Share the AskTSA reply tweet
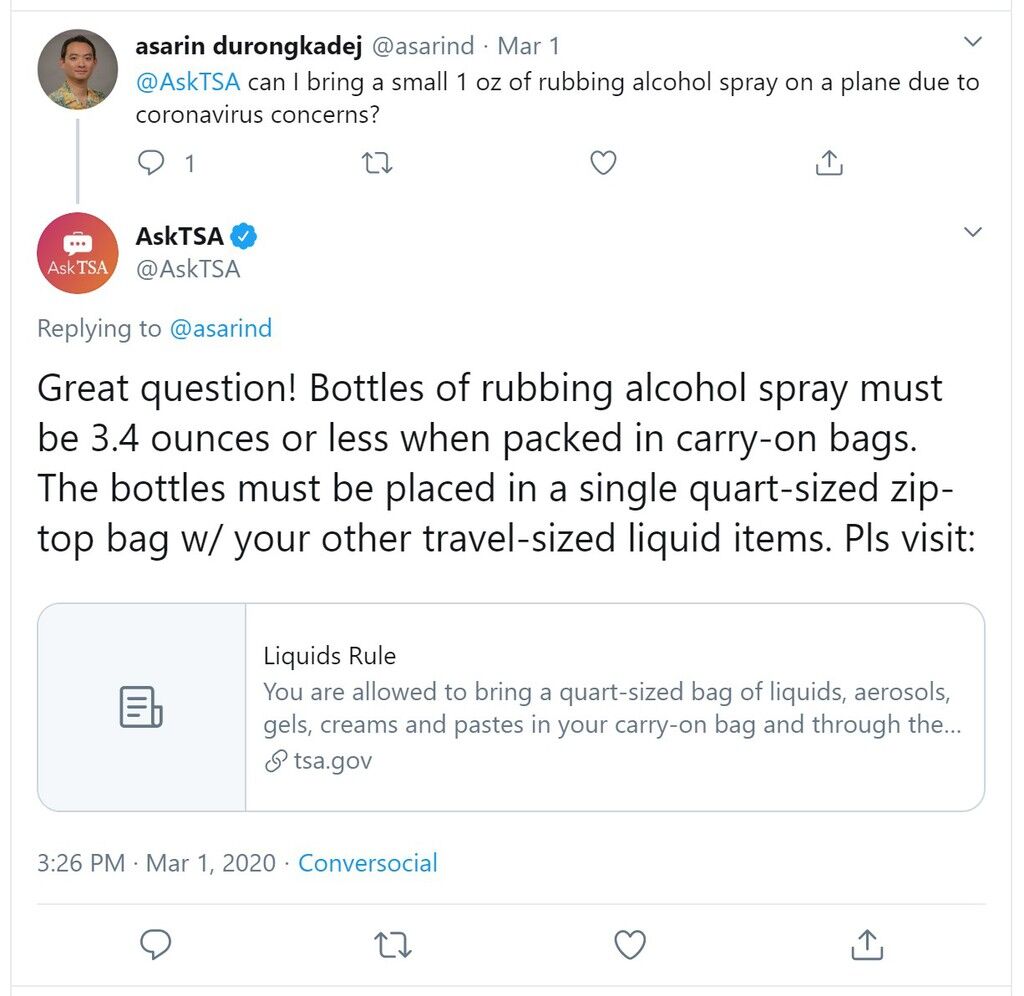The width and height of the screenshot is (1024, 996). tap(867, 944)
